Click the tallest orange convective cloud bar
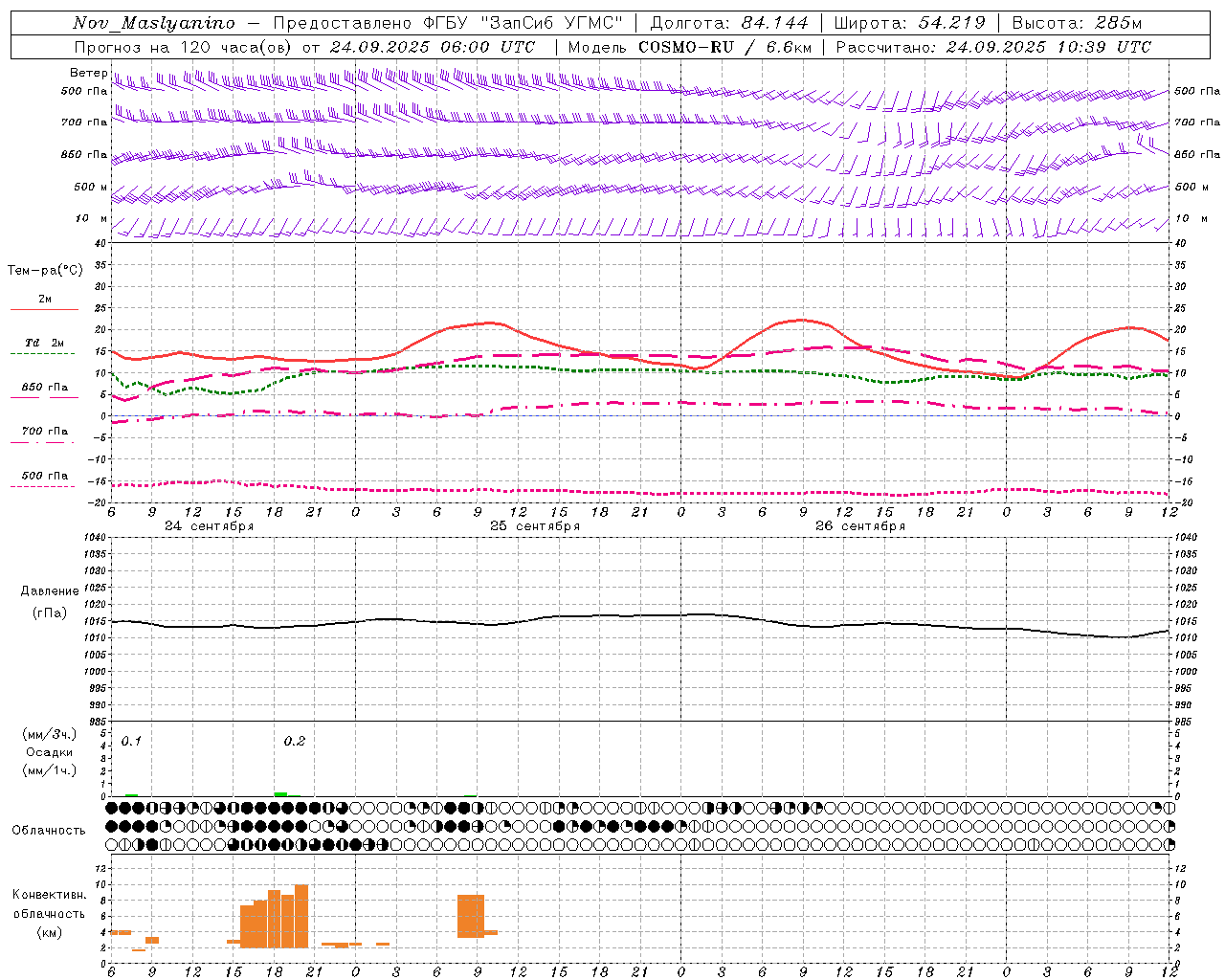Image resolution: width=1225 pixels, height=980 pixels. click(x=301, y=916)
